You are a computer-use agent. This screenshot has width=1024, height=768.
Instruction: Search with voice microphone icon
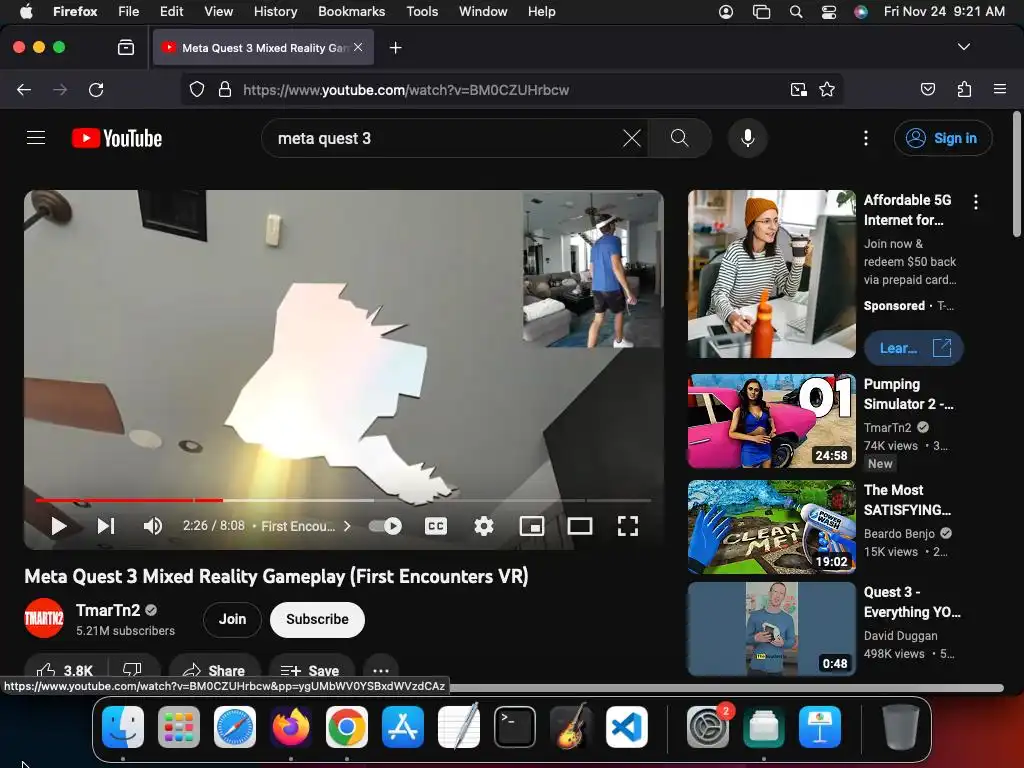click(748, 138)
